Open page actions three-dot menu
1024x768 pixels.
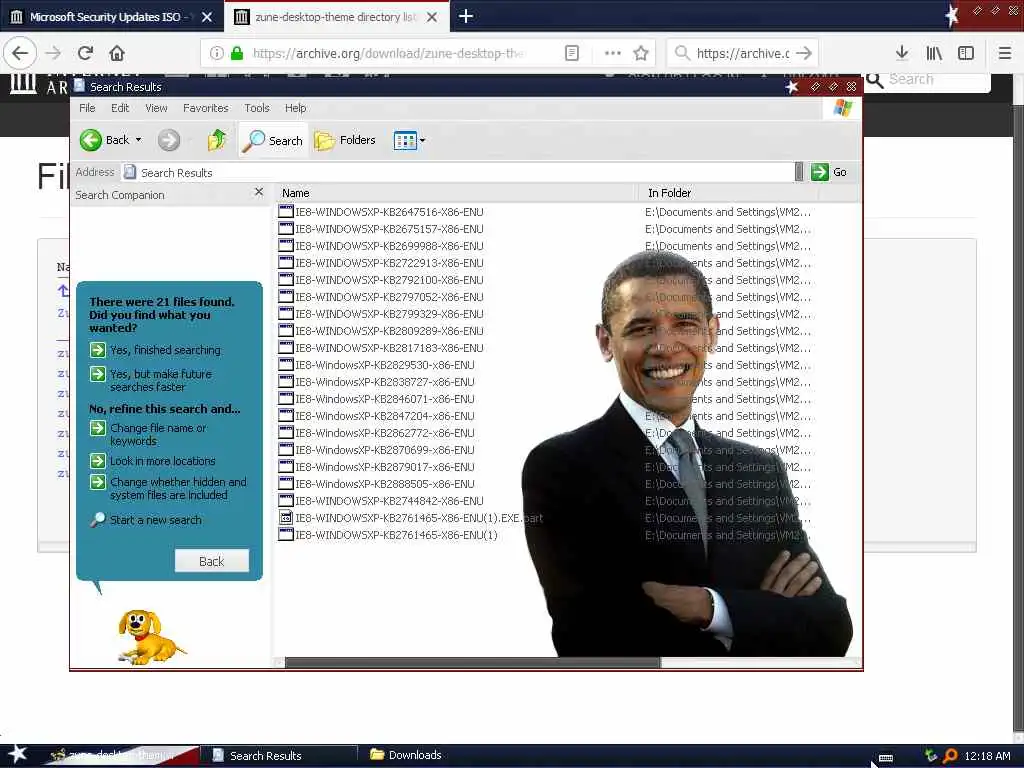[613, 53]
